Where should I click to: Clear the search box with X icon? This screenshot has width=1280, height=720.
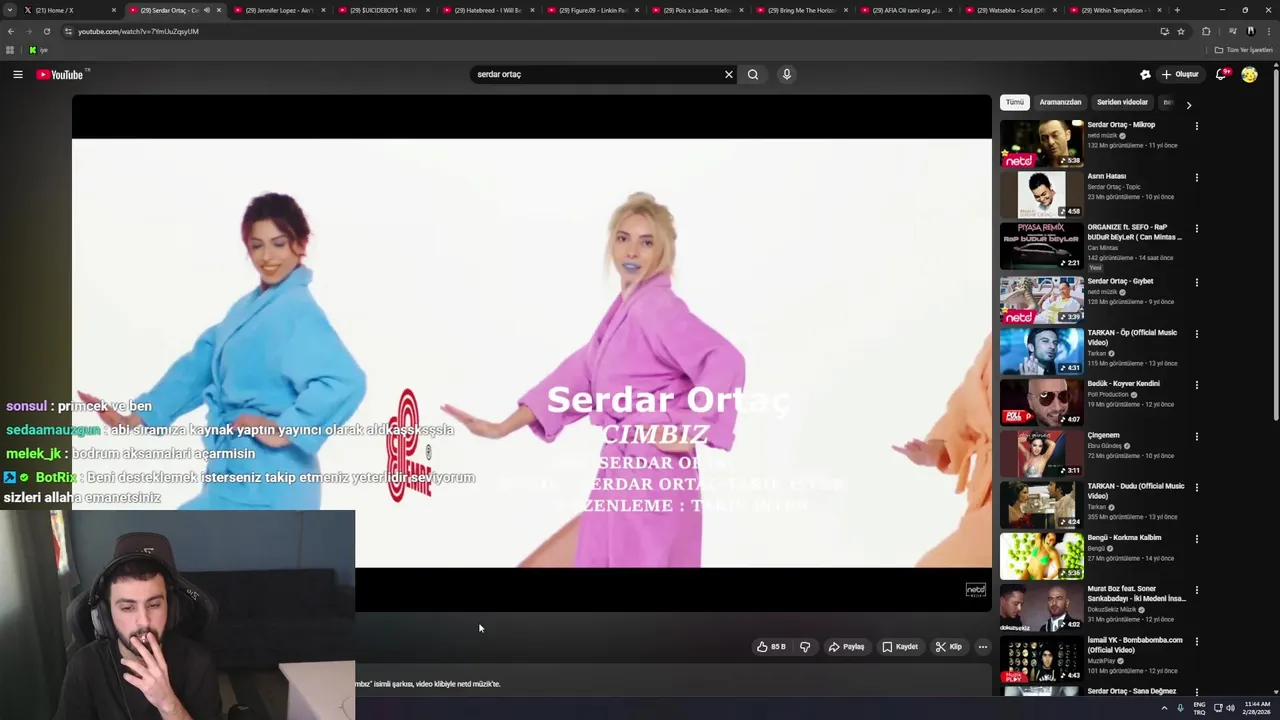tap(729, 74)
